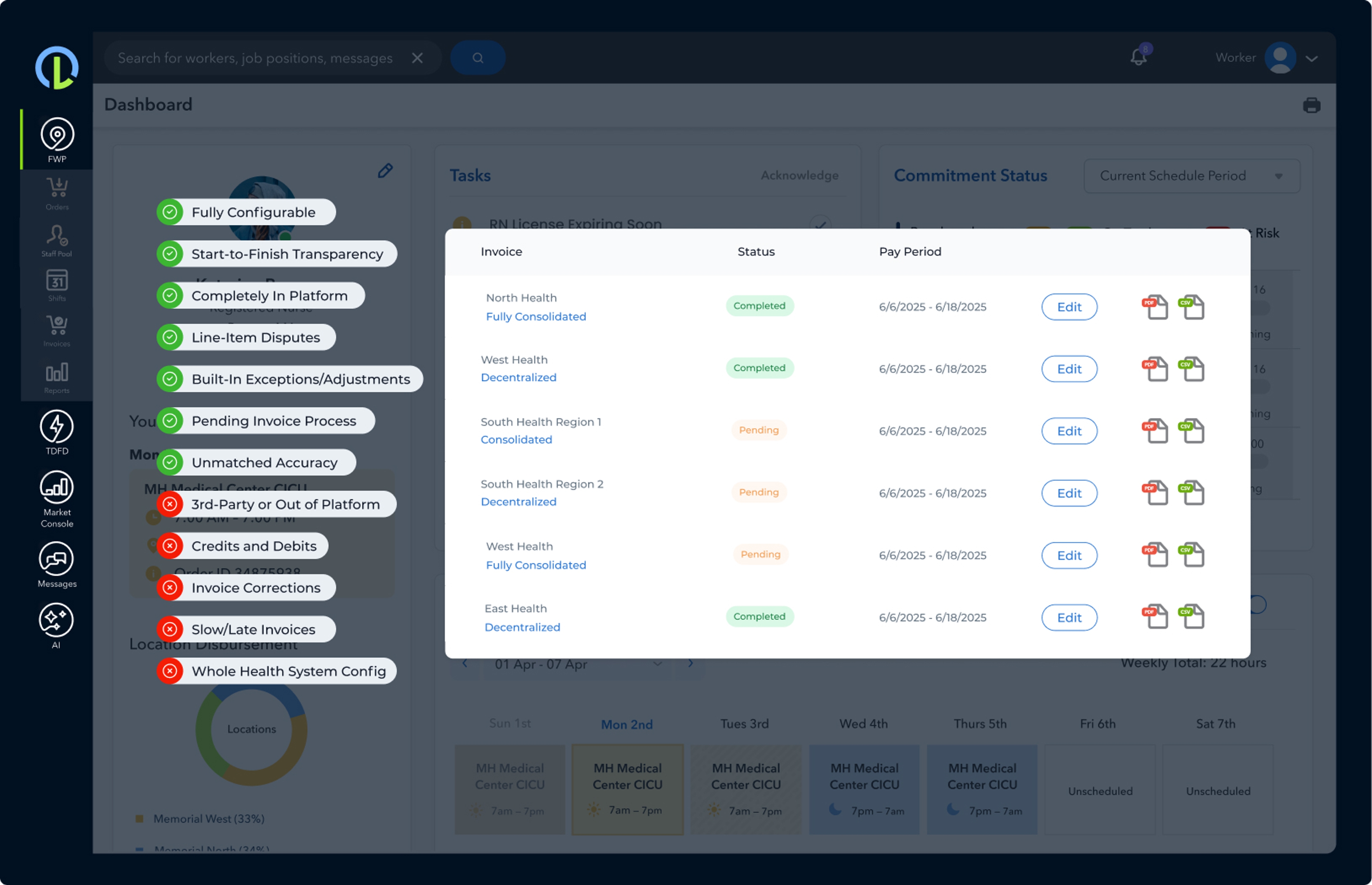Edit the West Health Decentralized invoice
This screenshot has width=1372, height=885.
pyautogui.click(x=1069, y=369)
